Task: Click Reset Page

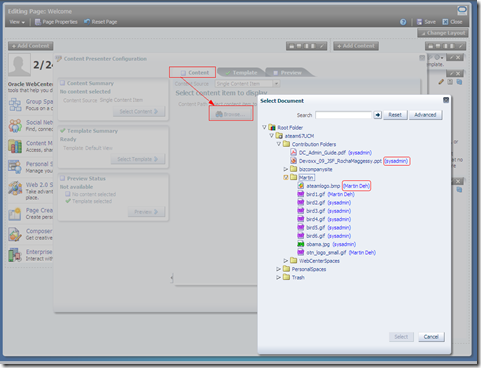Action: coord(100,22)
